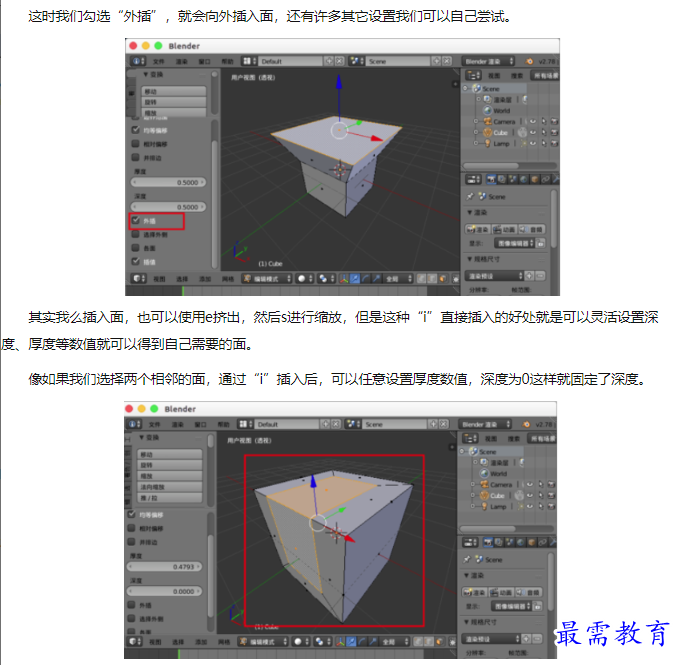Click 动画 render button in upper properties
The height and width of the screenshot is (665, 678).
tap(505, 229)
